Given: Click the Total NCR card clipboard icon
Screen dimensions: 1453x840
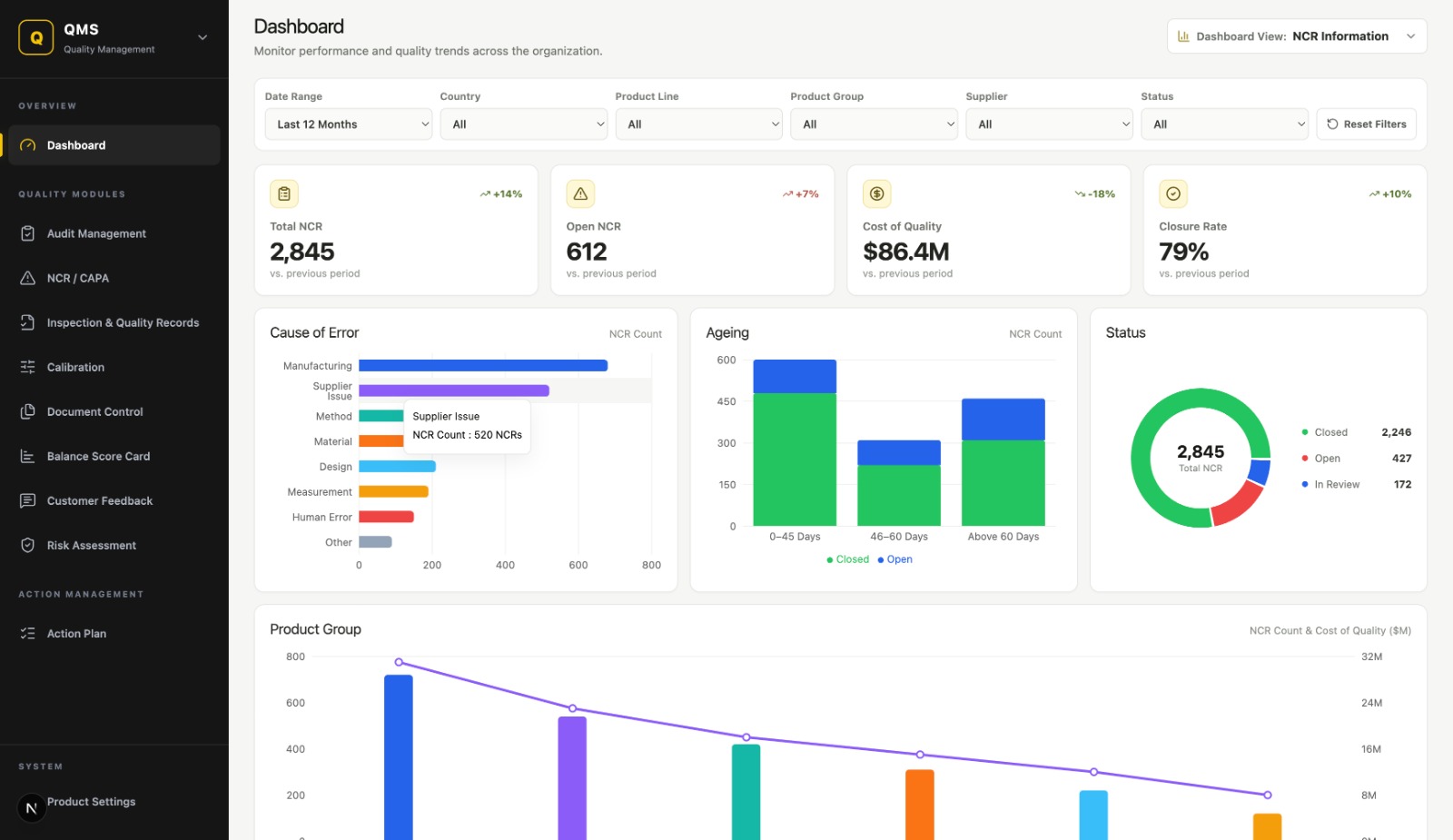Looking at the screenshot, I should (284, 193).
